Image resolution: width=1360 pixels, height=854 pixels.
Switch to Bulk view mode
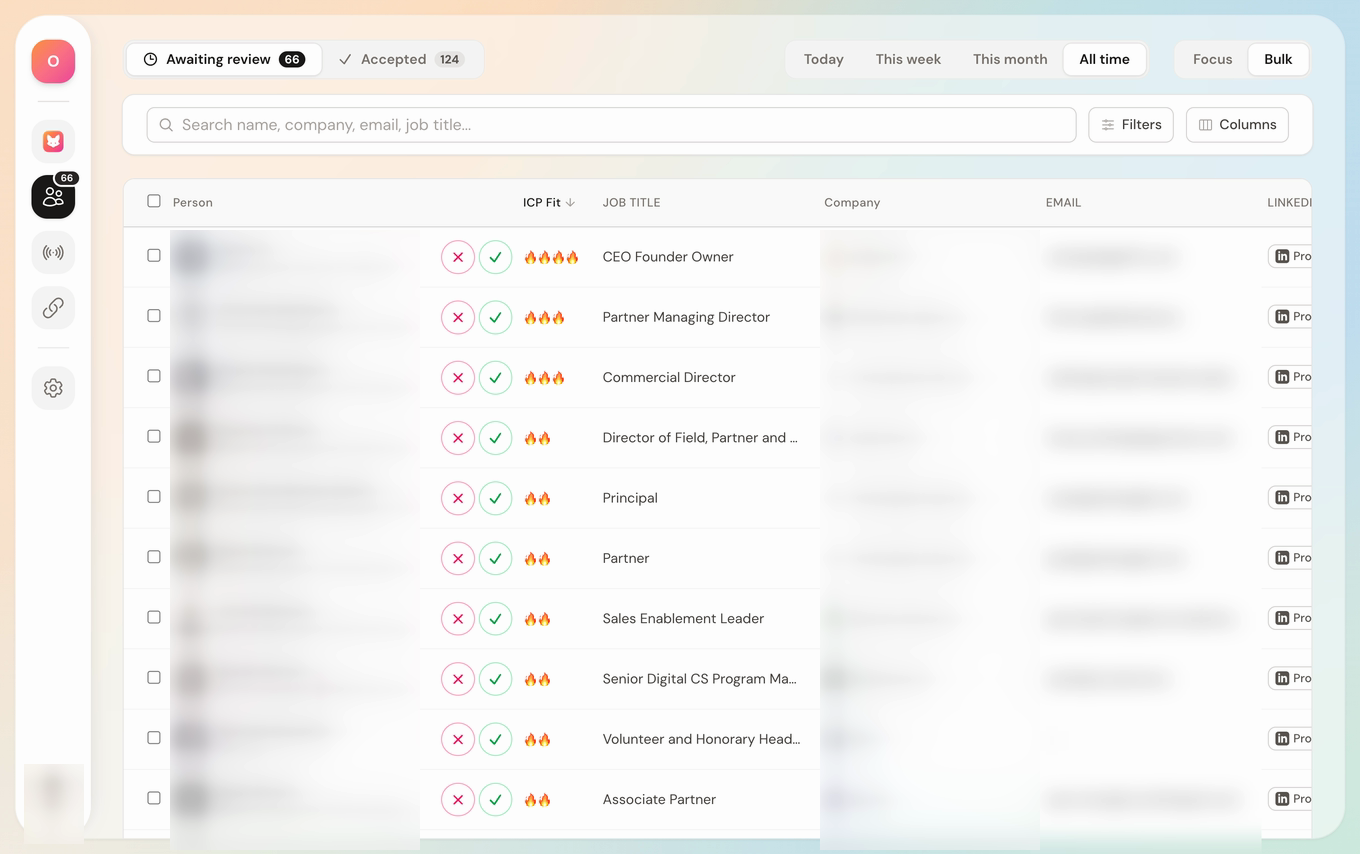[x=1278, y=59]
